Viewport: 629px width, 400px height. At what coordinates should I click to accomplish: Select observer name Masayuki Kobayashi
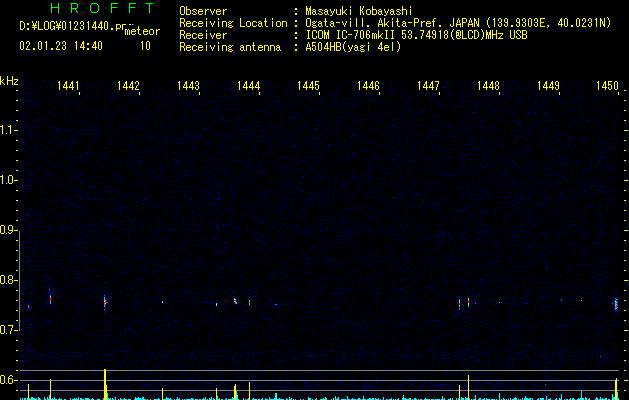click(359, 11)
